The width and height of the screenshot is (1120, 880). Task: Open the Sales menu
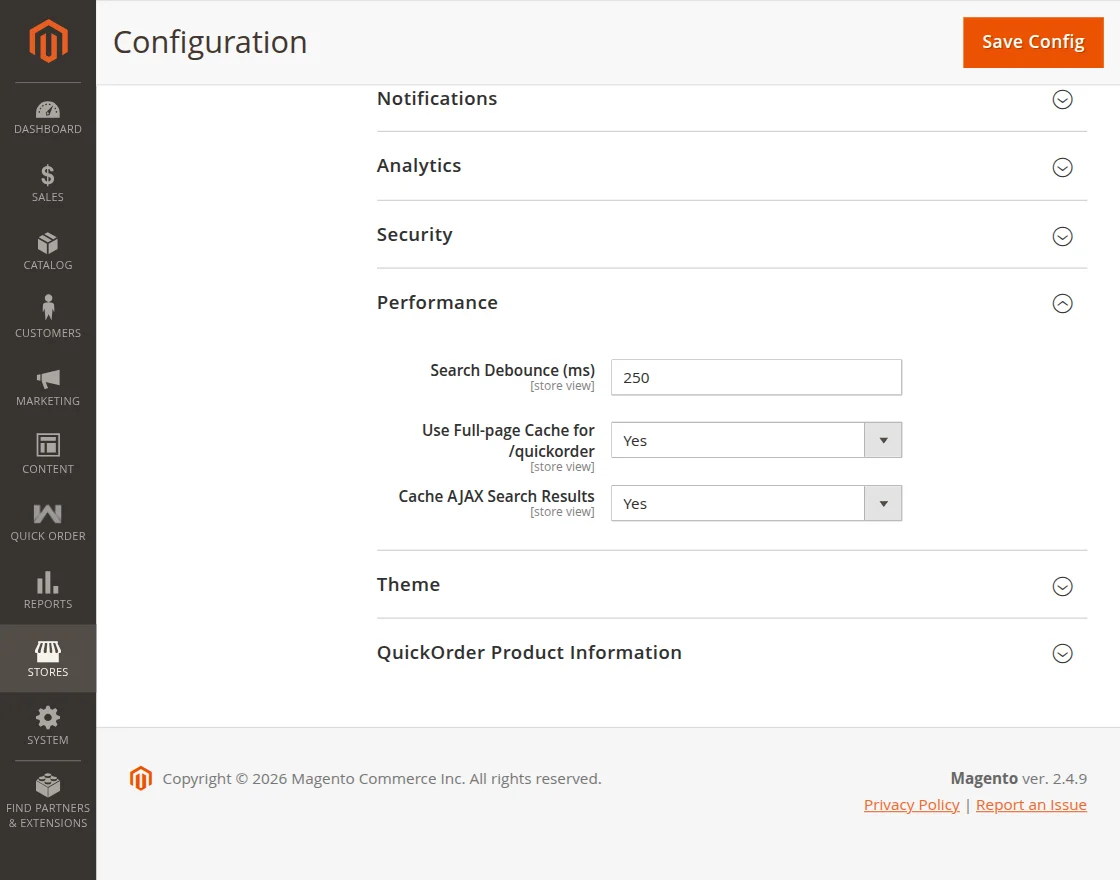point(48,183)
